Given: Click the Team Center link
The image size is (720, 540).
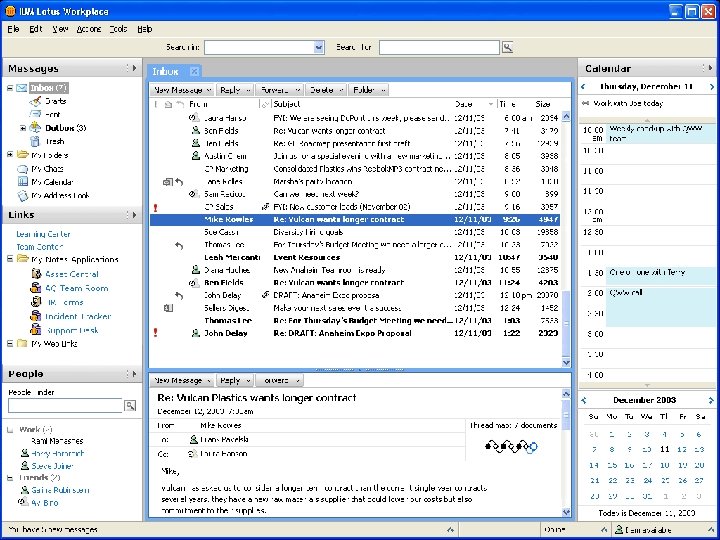Looking at the screenshot, I should pos(40,247).
